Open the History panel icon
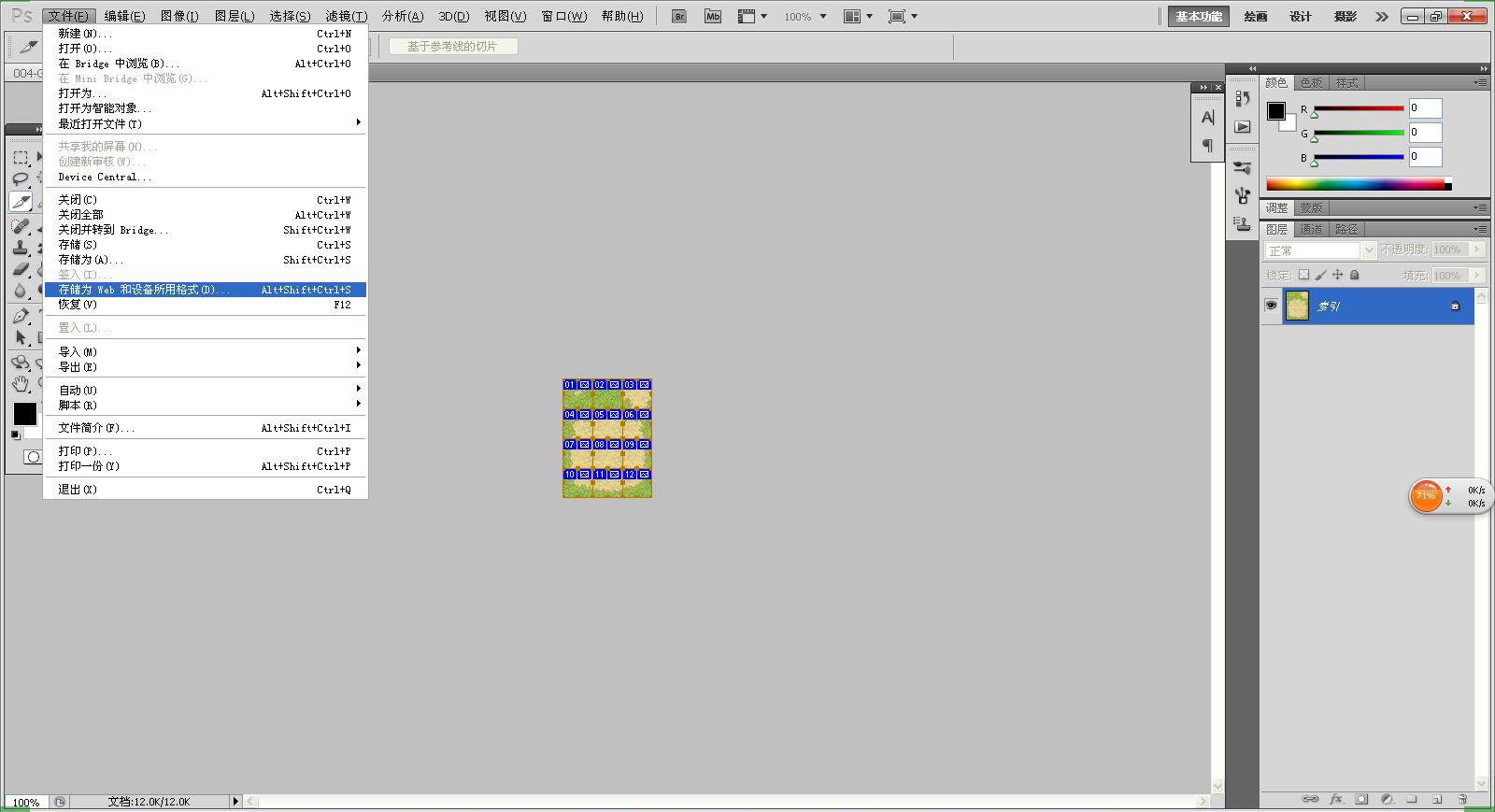This screenshot has width=1495, height=812. pos(1242,98)
